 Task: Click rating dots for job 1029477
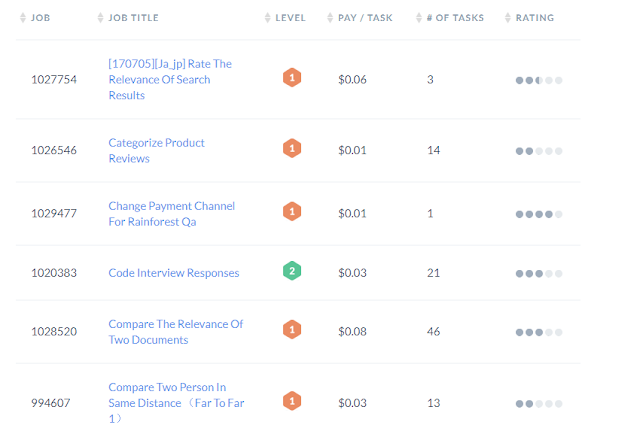(539, 214)
